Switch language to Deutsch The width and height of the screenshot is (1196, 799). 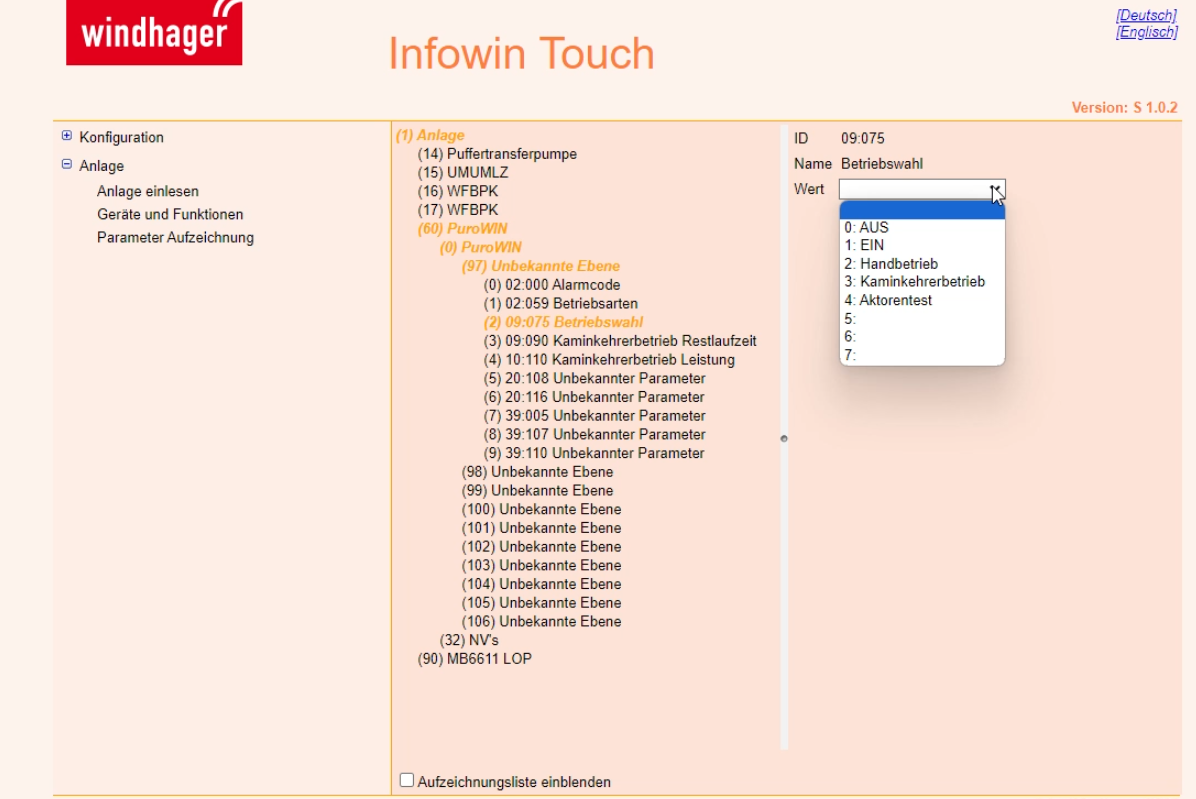(x=1146, y=15)
